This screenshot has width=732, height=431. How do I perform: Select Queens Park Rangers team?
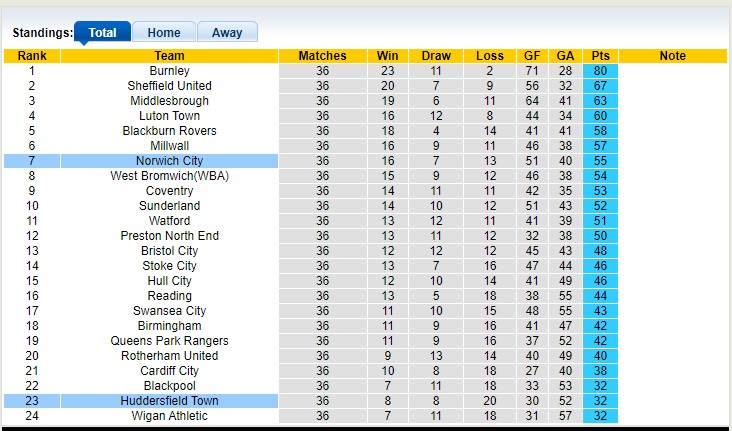pyautogui.click(x=169, y=341)
